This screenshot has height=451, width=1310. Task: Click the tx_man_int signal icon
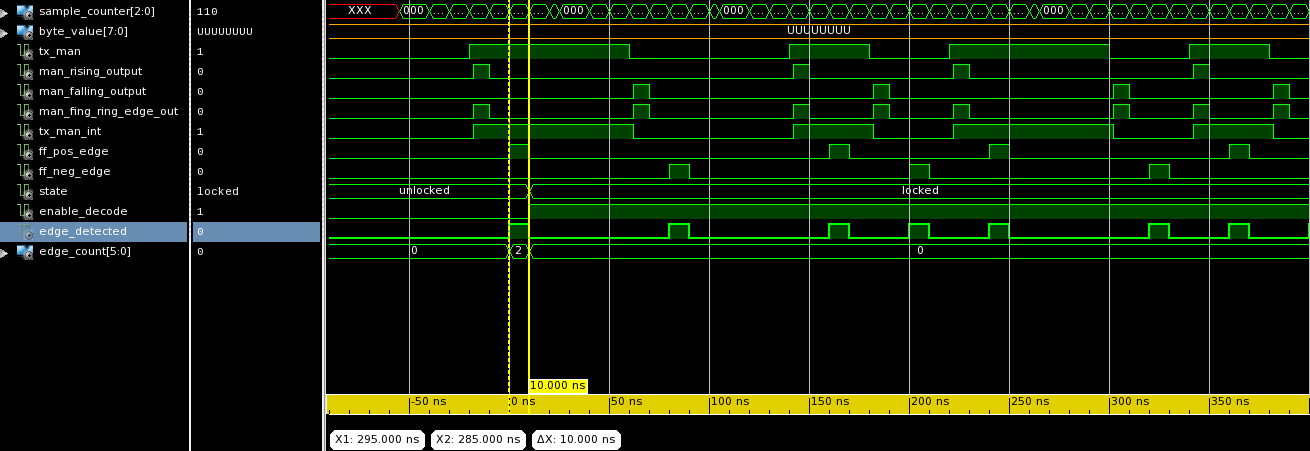pos(25,131)
